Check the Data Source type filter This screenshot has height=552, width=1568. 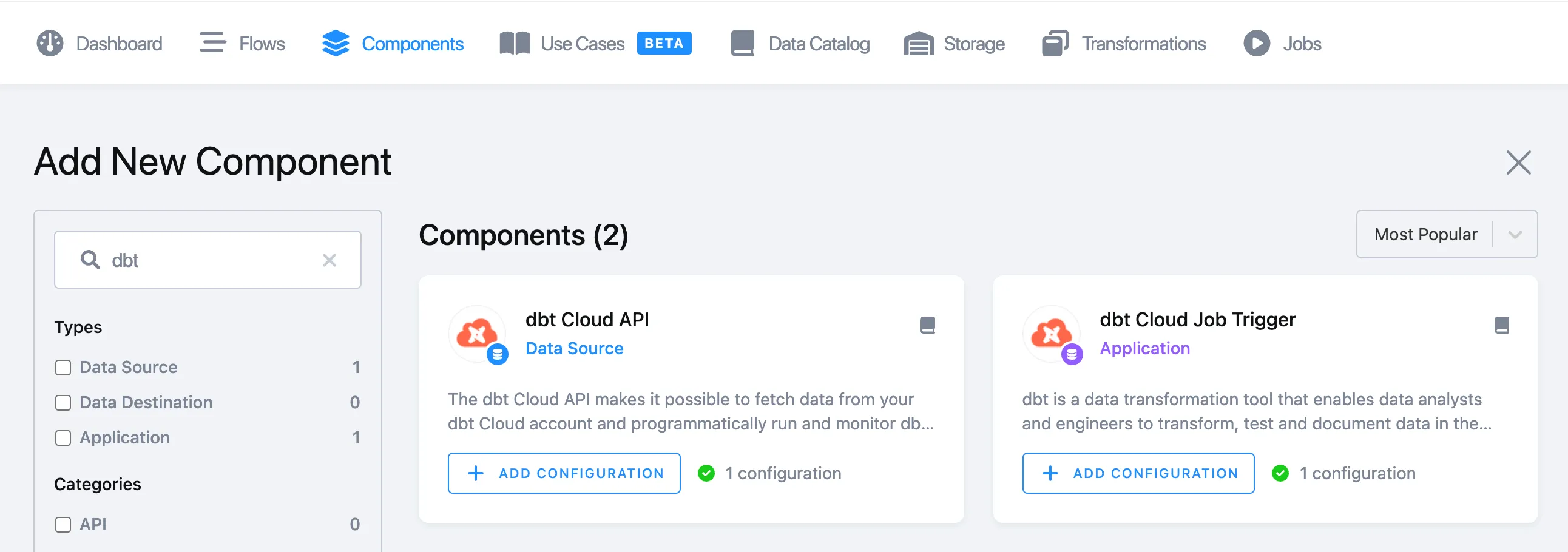(63, 368)
